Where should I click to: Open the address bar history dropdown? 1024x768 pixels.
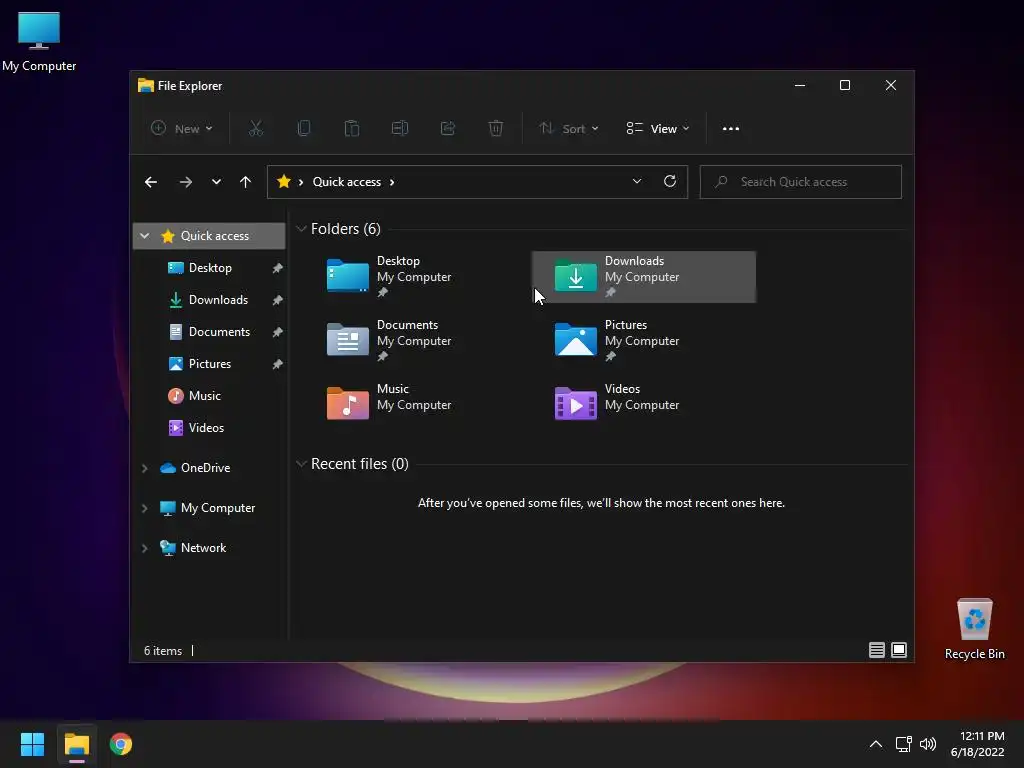point(637,182)
